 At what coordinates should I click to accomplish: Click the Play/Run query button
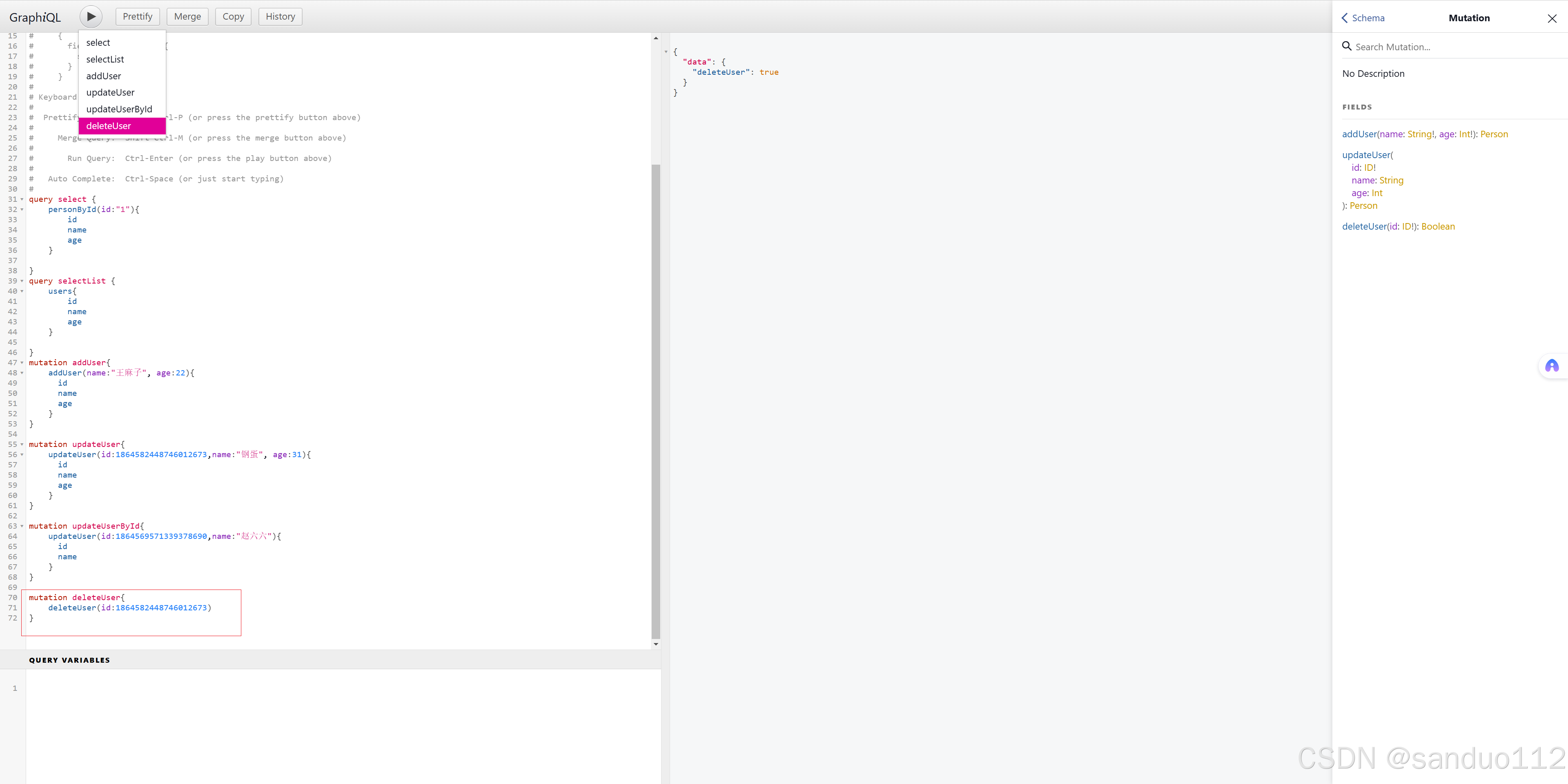pyautogui.click(x=91, y=16)
